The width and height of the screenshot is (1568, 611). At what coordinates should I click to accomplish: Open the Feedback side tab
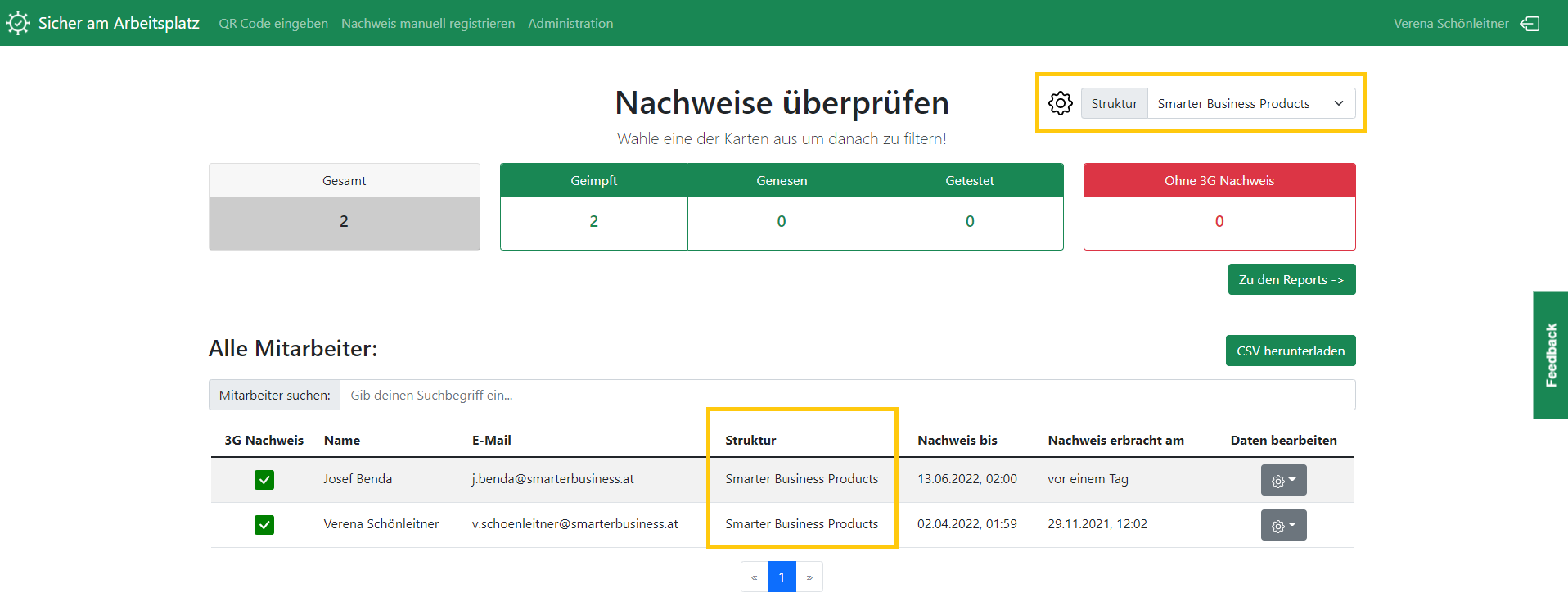click(1551, 355)
